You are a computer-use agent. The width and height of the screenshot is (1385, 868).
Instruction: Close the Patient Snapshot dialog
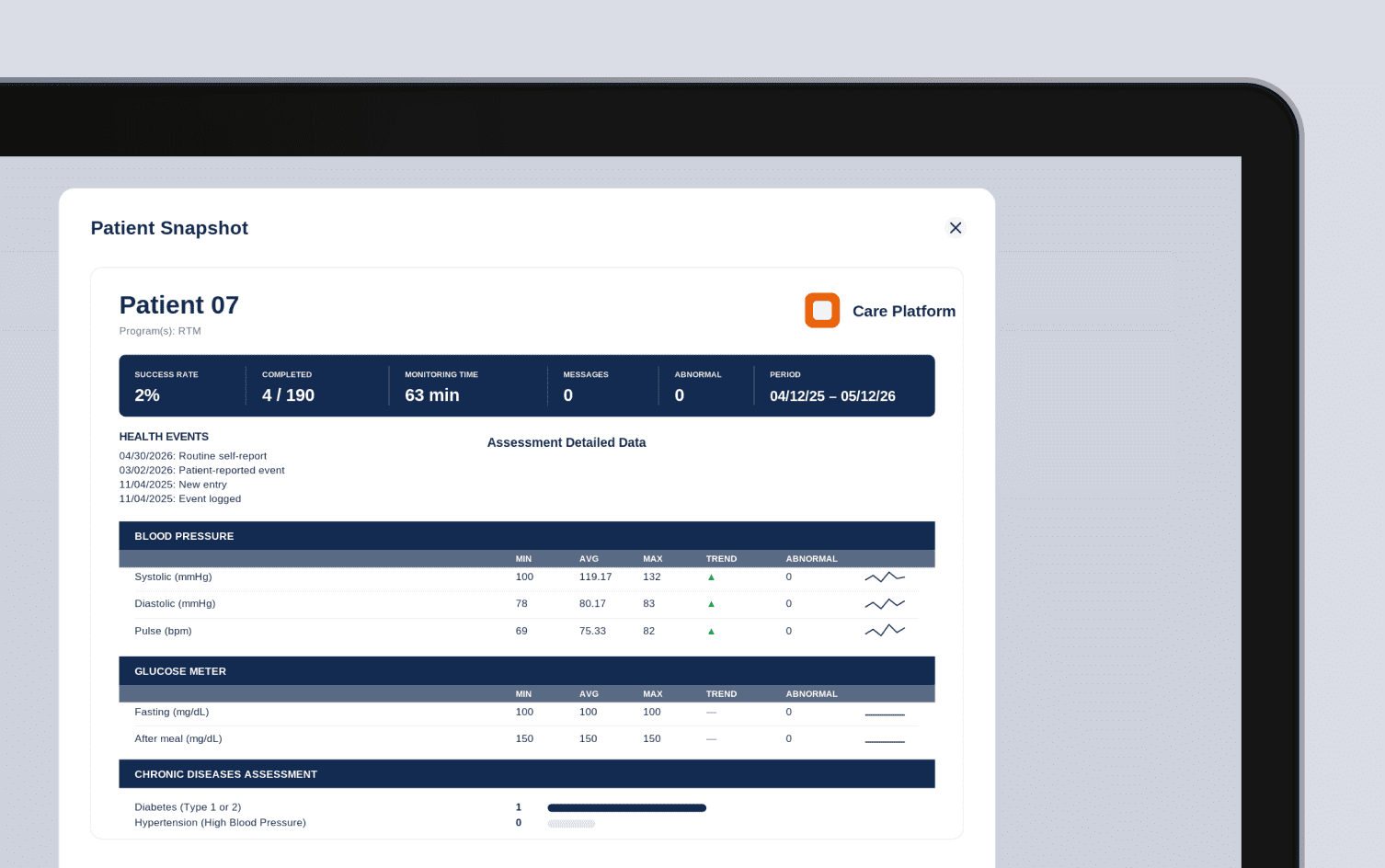(x=956, y=228)
